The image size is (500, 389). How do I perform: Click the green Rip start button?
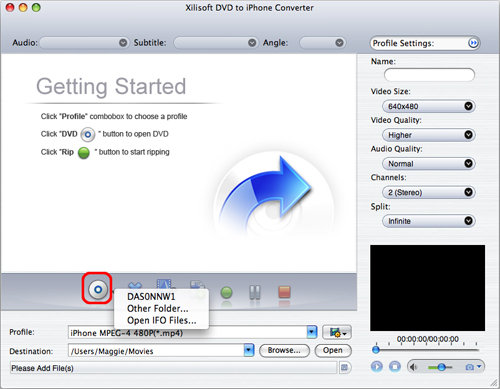[226, 292]
